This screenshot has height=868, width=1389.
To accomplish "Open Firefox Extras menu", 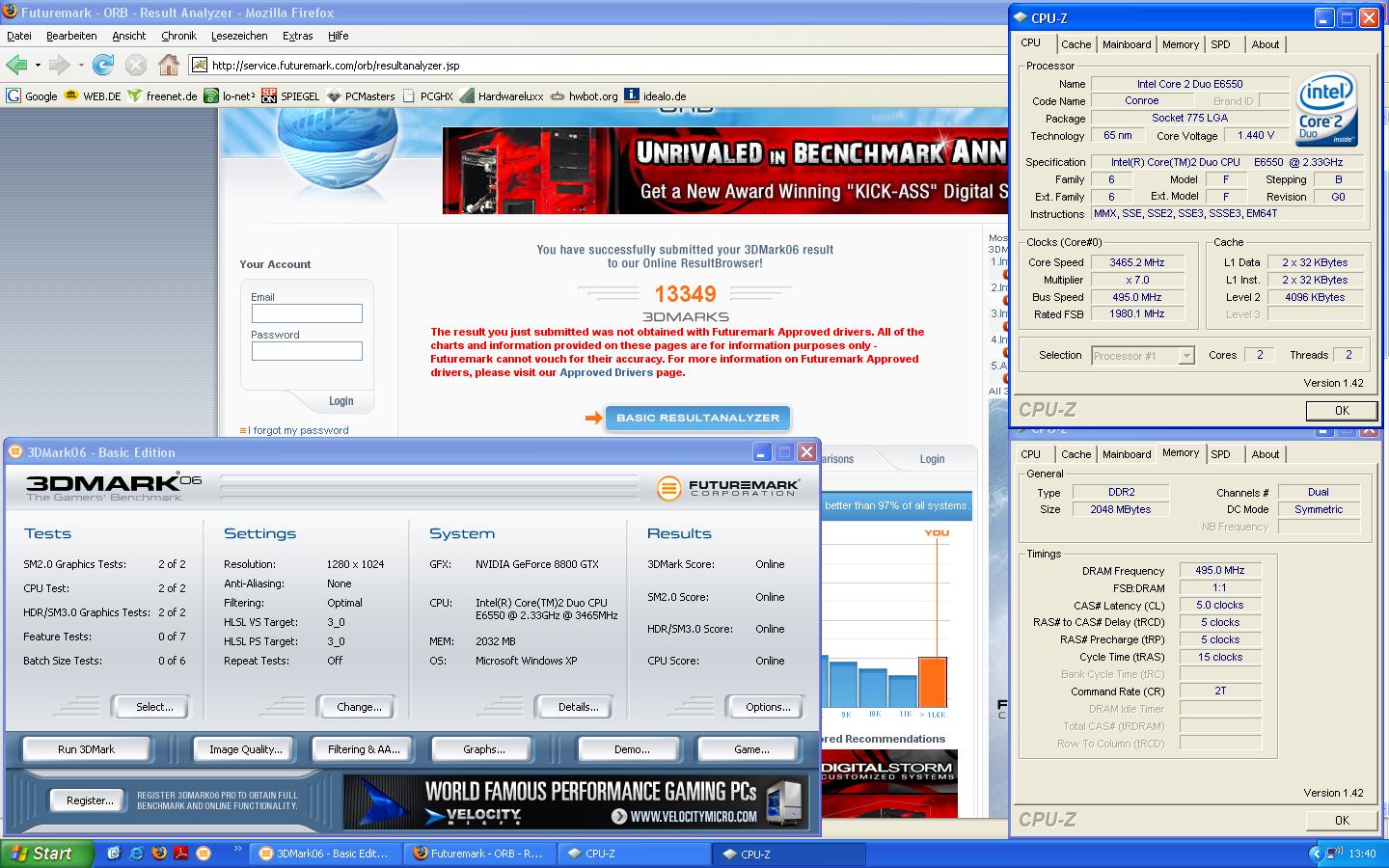I will [298, 36].
